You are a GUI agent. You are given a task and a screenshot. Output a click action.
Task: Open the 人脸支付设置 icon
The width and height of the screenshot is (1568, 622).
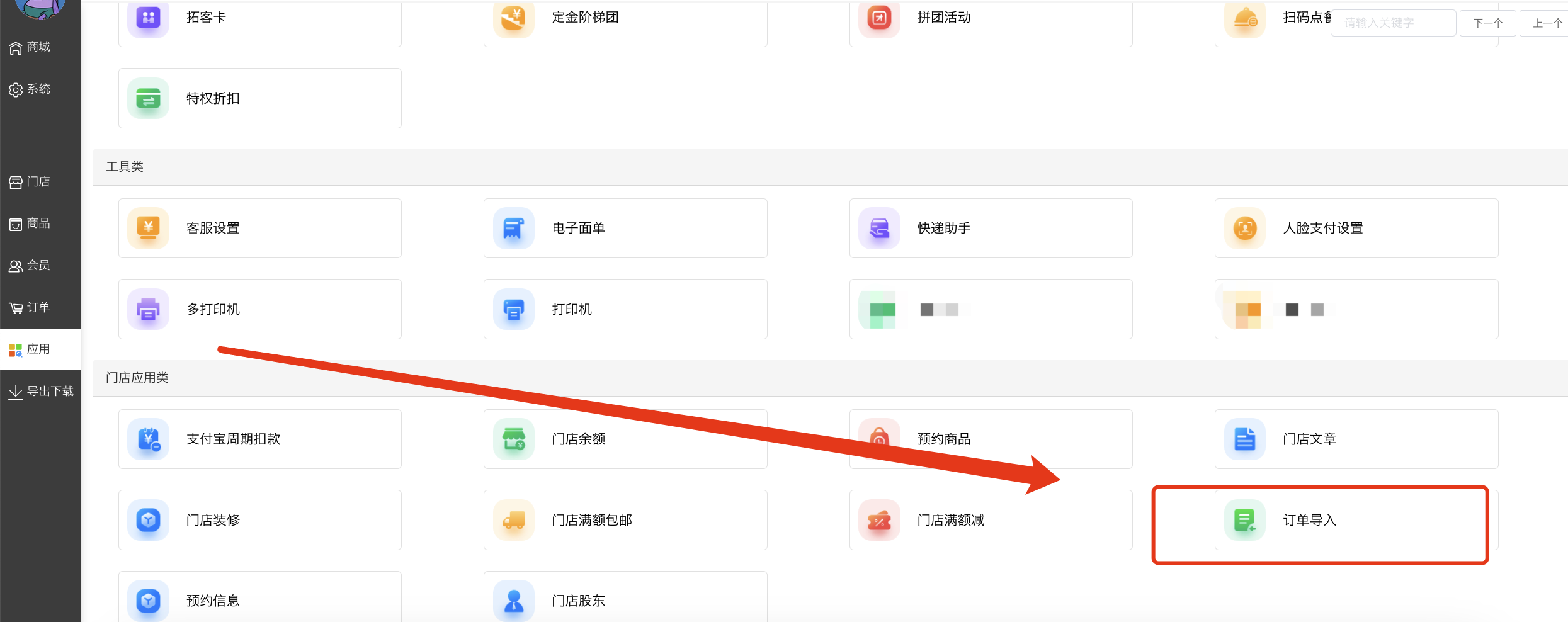1244,228
